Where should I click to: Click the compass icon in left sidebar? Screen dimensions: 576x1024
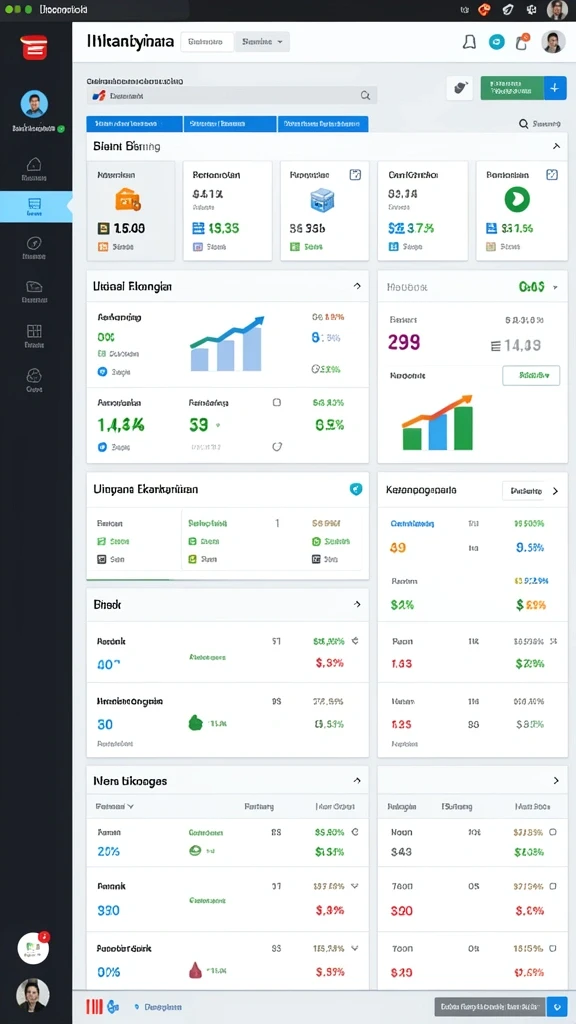point(34,243)
